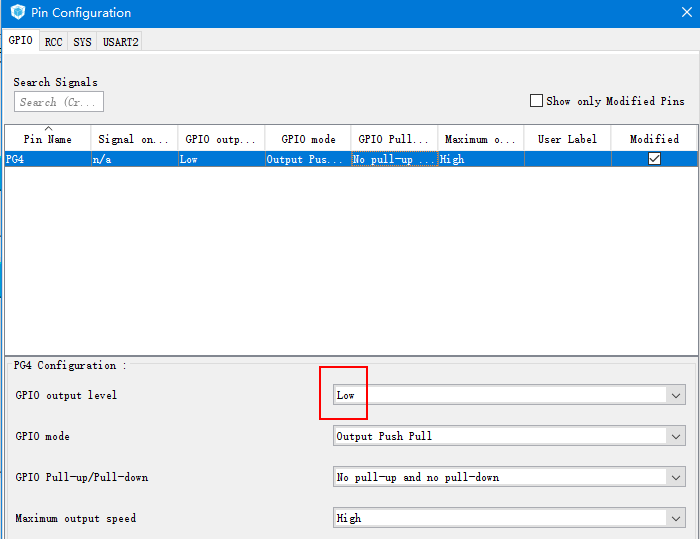The height and width of the screenshot is (539, 700).
Task: Click the GPIO mode column header
Action: pos(308,139)
